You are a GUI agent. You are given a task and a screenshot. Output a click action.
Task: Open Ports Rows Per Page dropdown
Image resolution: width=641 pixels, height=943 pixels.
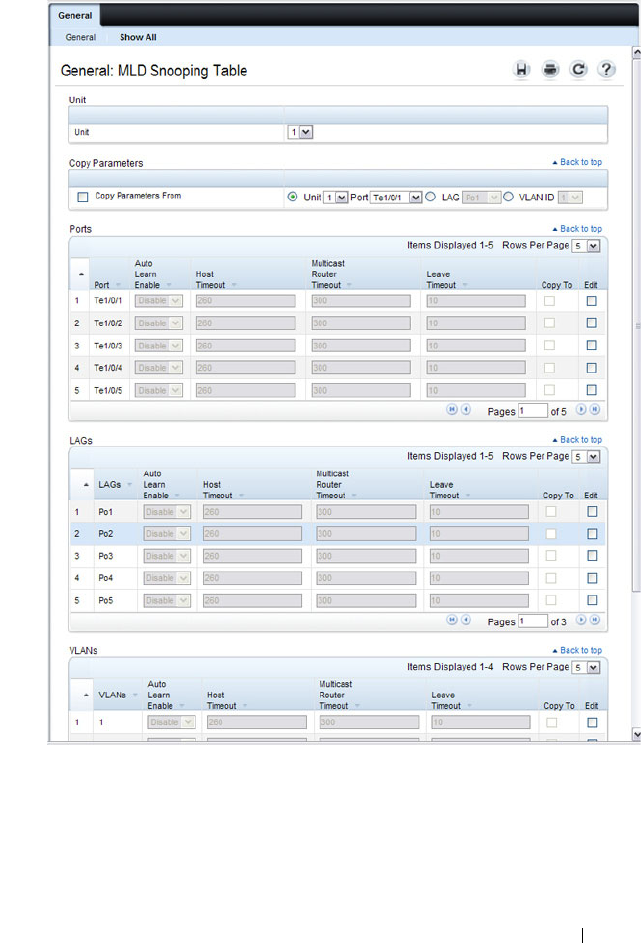(586, 245)
